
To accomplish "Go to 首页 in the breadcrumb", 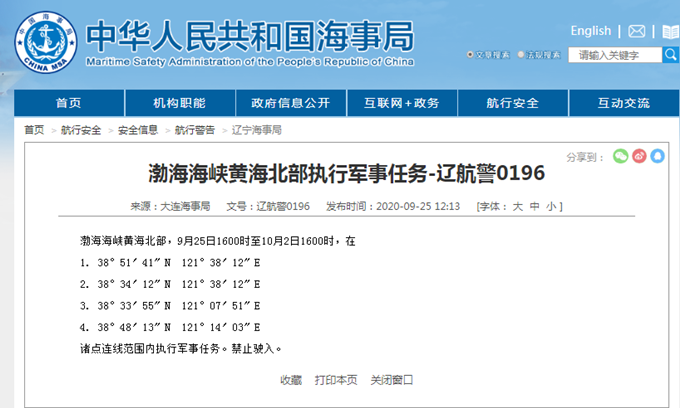I will pyautogui.click(x=34, y=130).
